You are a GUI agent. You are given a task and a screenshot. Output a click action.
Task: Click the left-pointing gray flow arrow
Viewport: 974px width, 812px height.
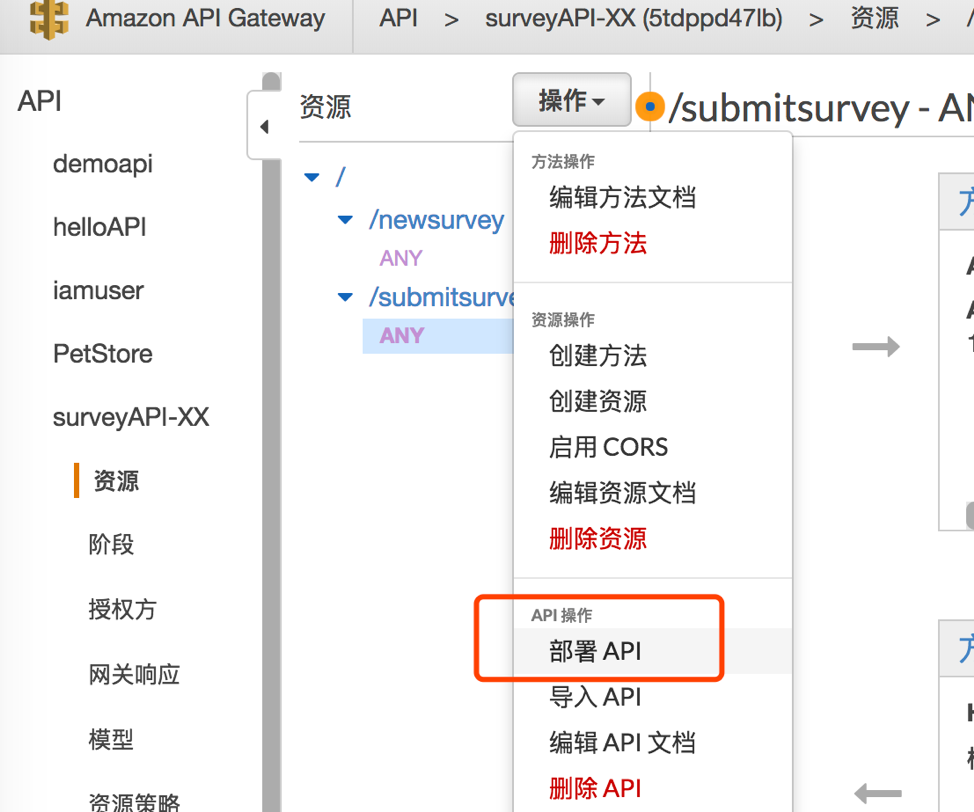point(878,793)
